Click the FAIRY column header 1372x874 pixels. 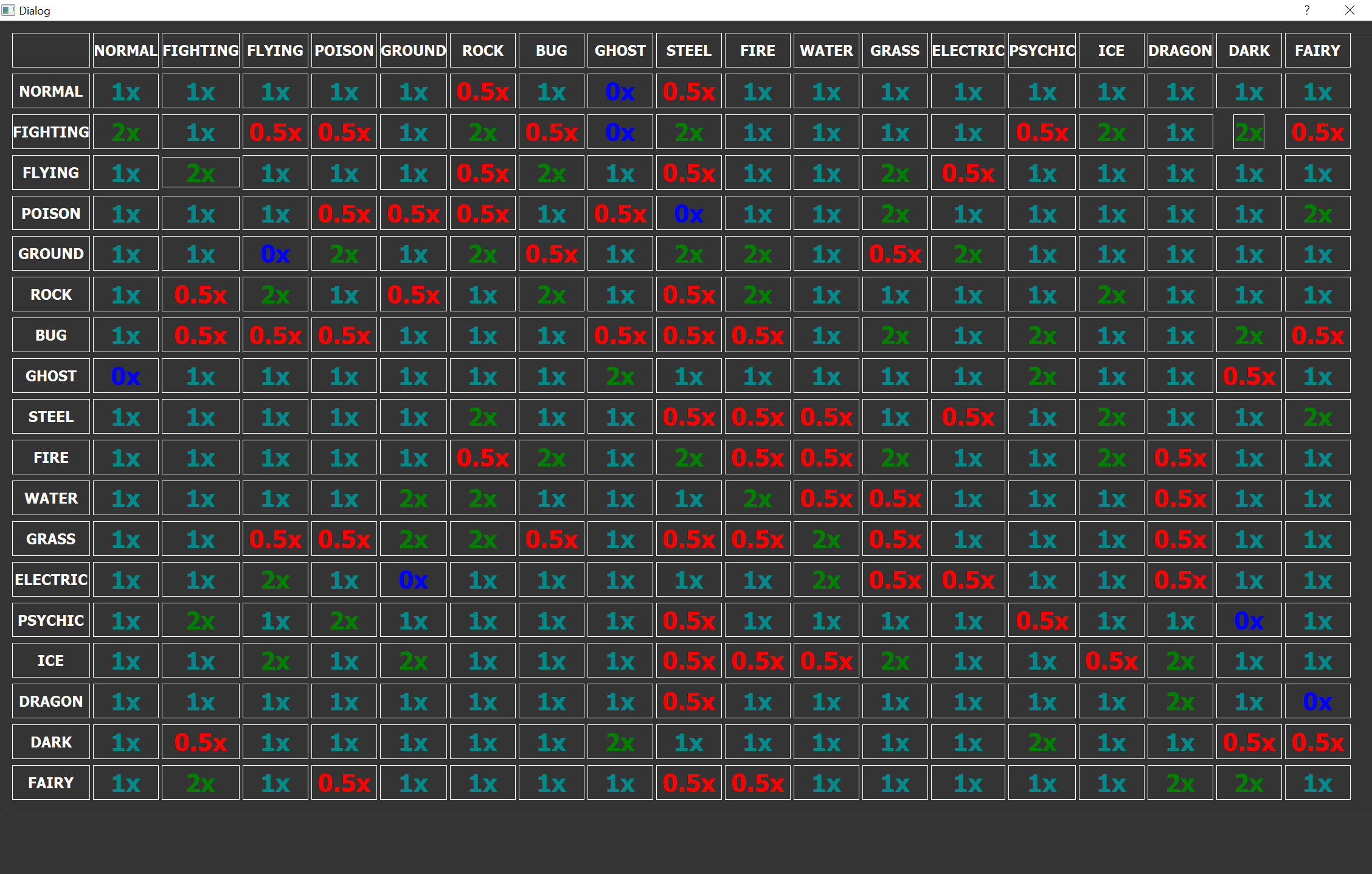pyautogui.click(x=1317, y=50)
